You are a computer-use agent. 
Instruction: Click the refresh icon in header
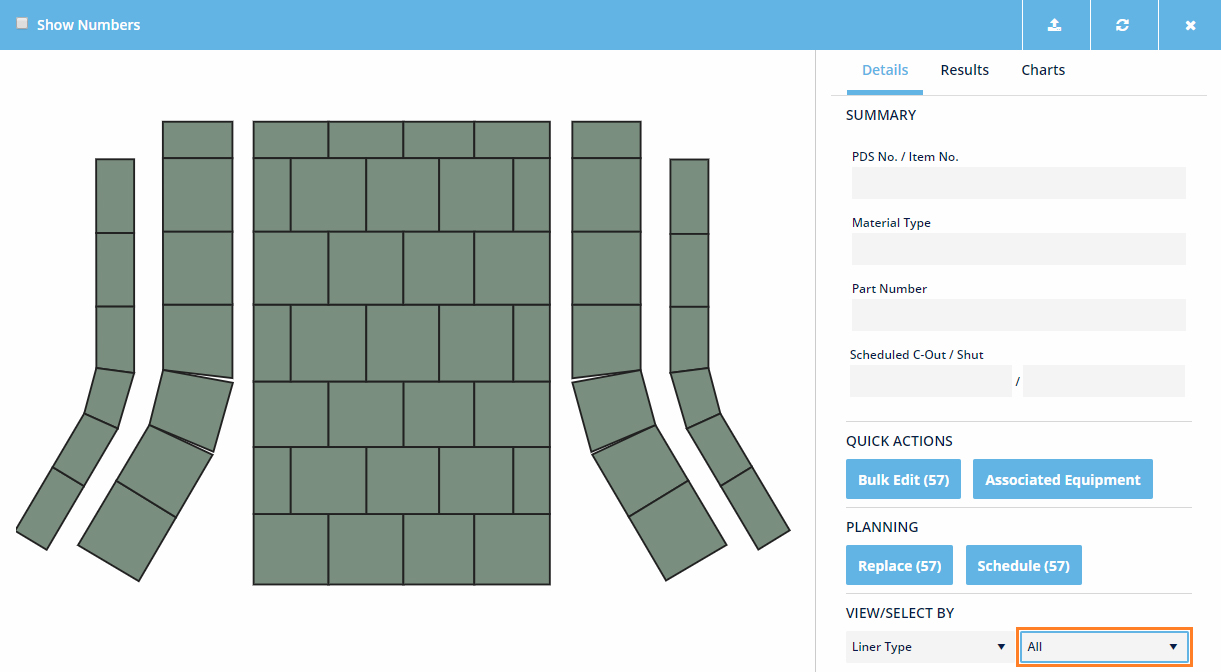point(1123,25)
